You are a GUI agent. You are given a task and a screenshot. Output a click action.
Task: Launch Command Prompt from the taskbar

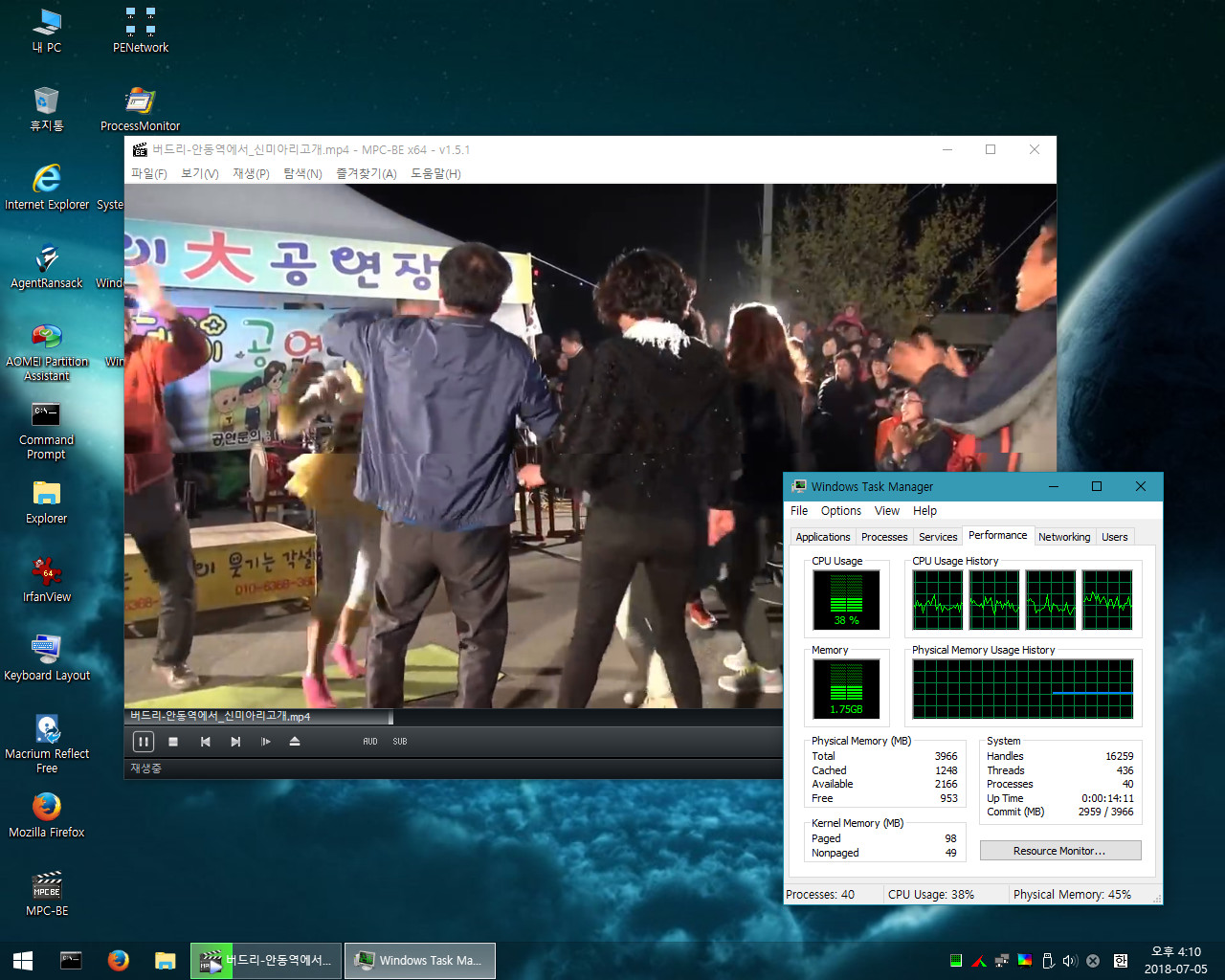tap(71, 960)
